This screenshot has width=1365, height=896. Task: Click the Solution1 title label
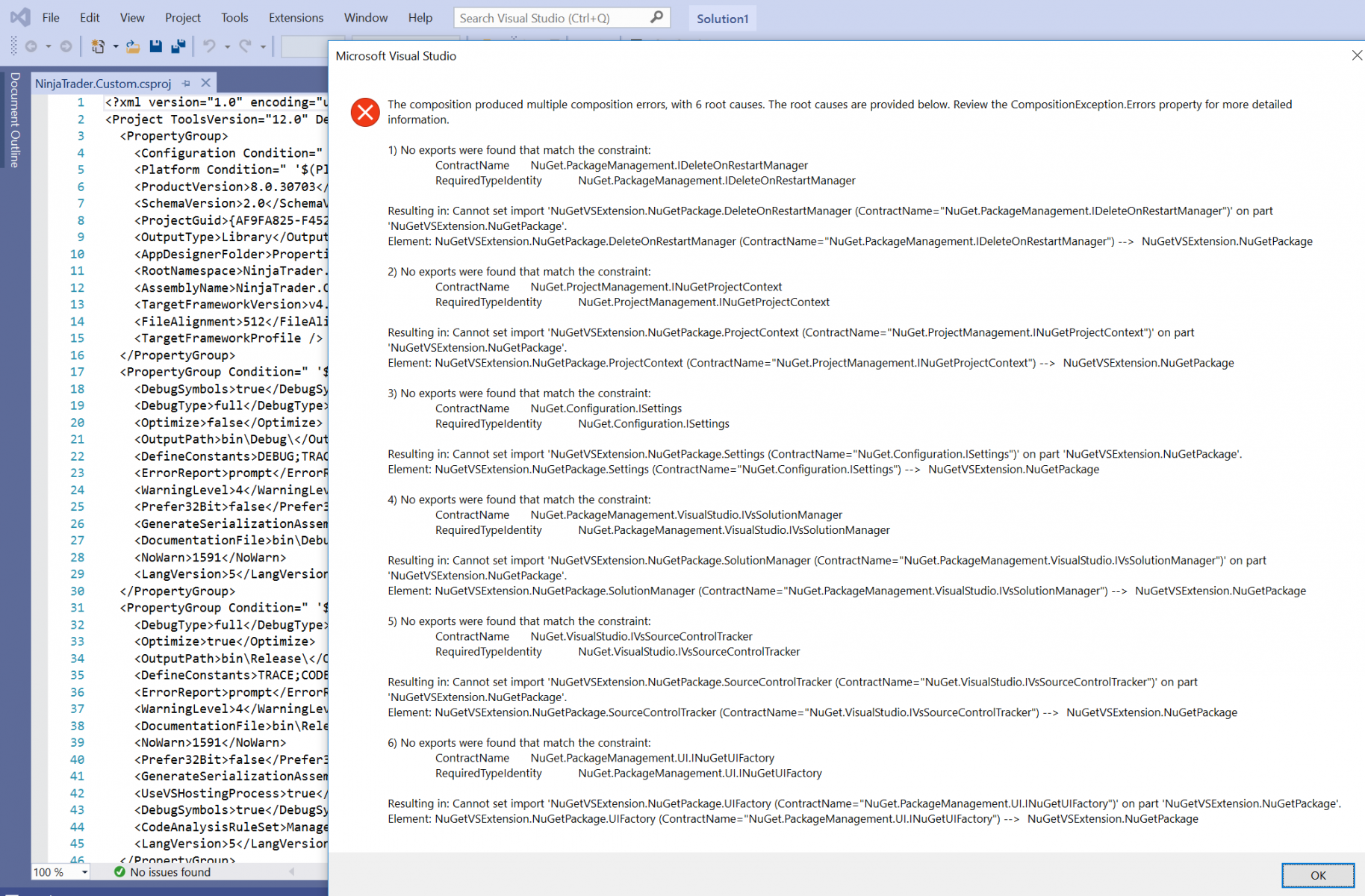click(722, 18)
